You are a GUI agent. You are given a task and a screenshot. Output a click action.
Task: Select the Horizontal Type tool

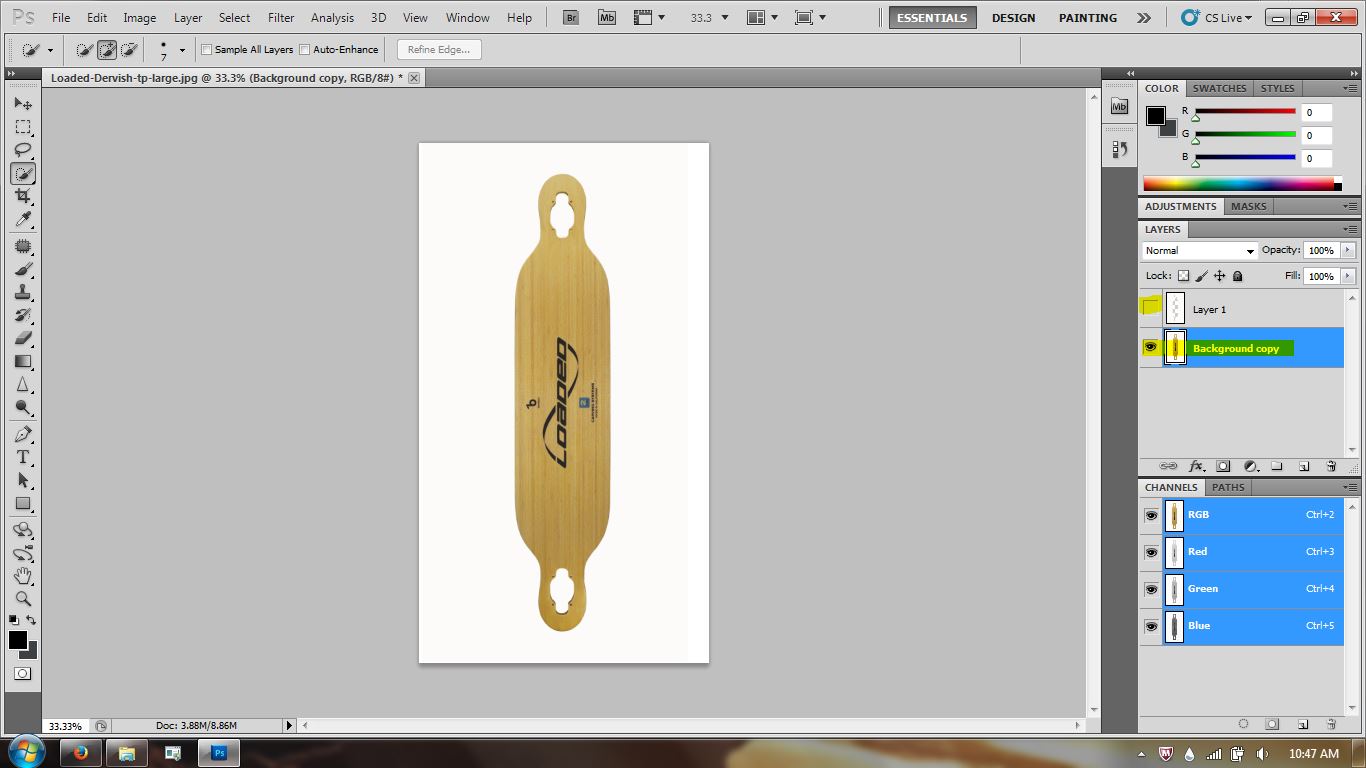(23, 457)
